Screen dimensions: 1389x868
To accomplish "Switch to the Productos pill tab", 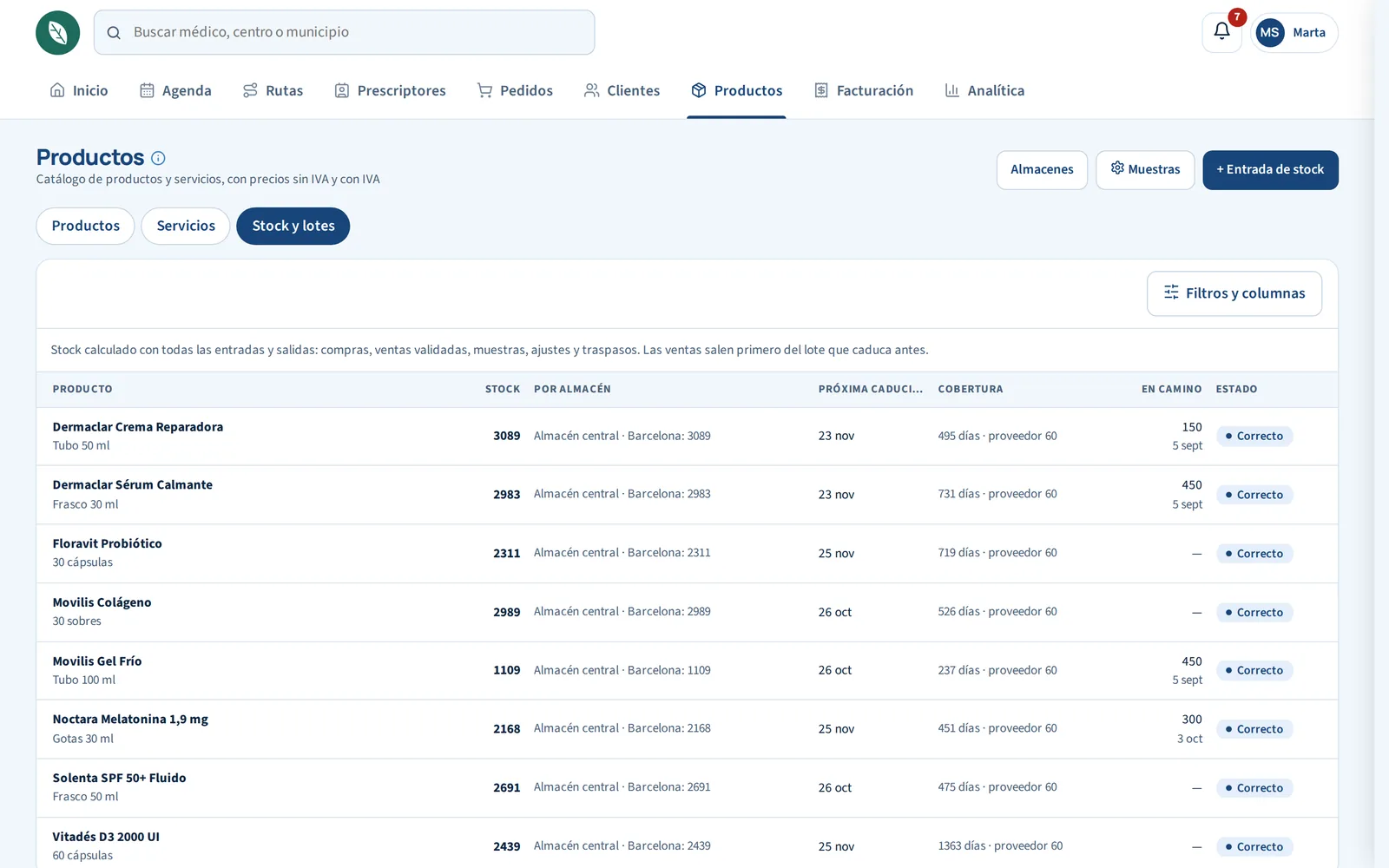I will coord(85,226).
